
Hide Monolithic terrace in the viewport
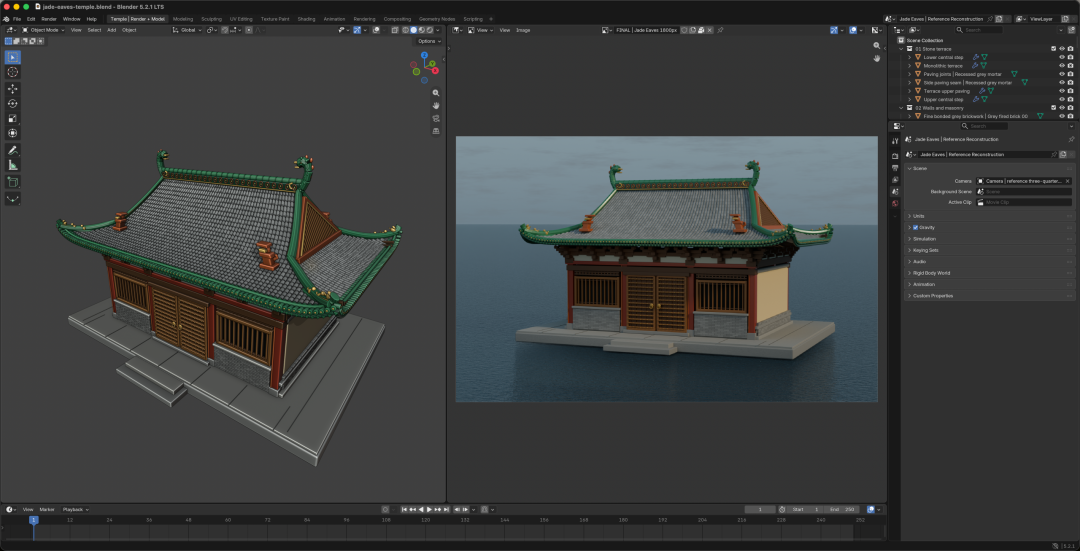pyautogui.click(x=1061, y=65)
